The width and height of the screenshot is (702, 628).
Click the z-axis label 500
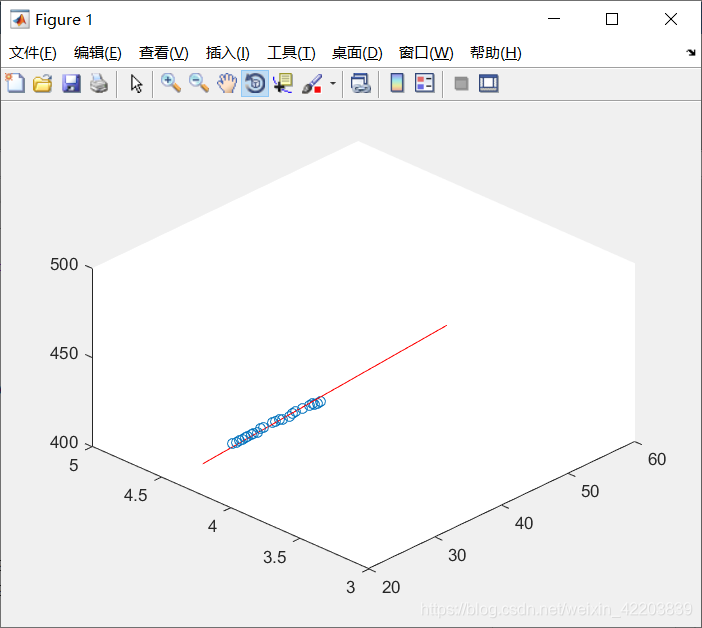pyautogui.click(x=64, y=264)
